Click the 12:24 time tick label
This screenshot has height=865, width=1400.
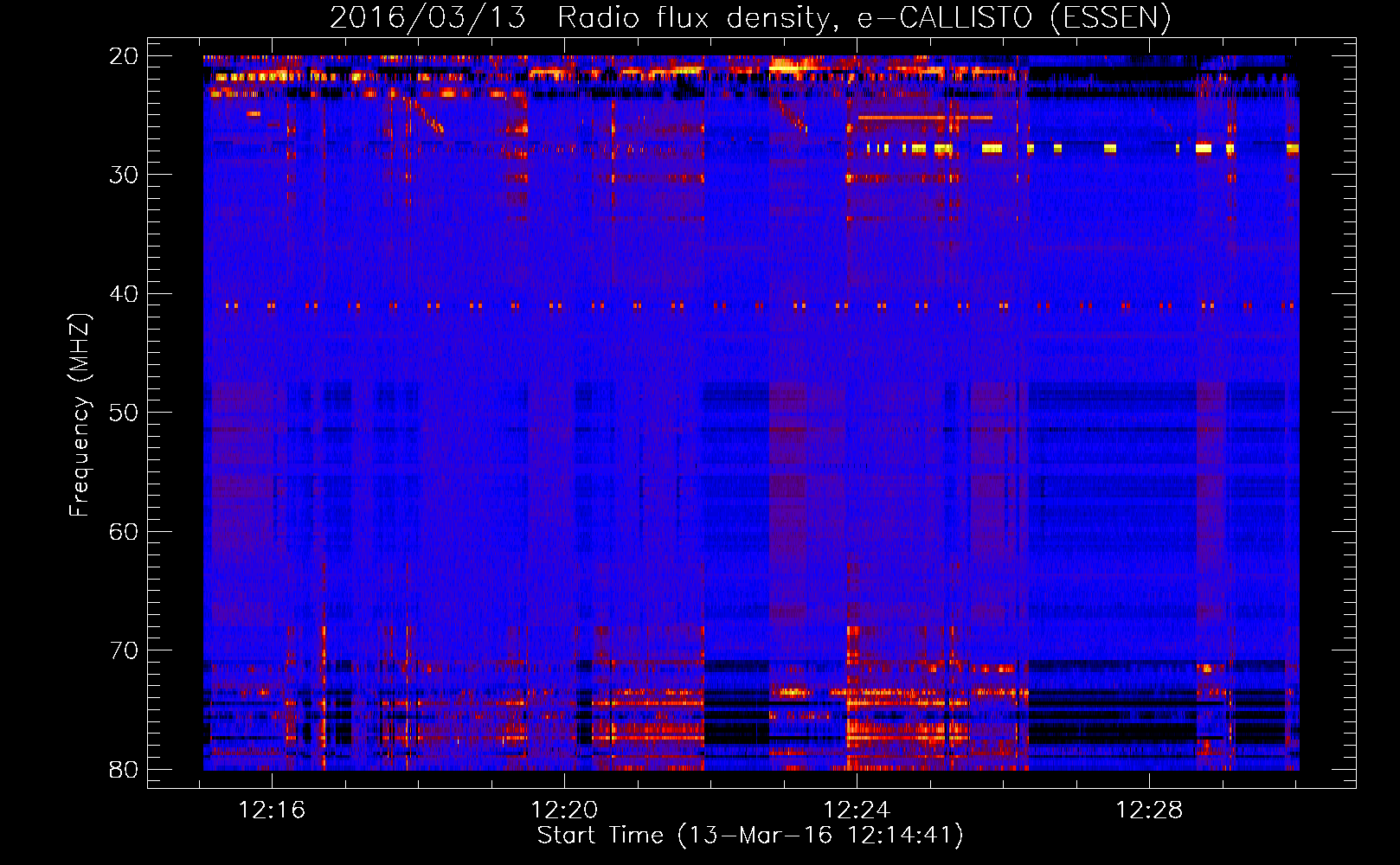pyautogui.click(x=857, y=811)
